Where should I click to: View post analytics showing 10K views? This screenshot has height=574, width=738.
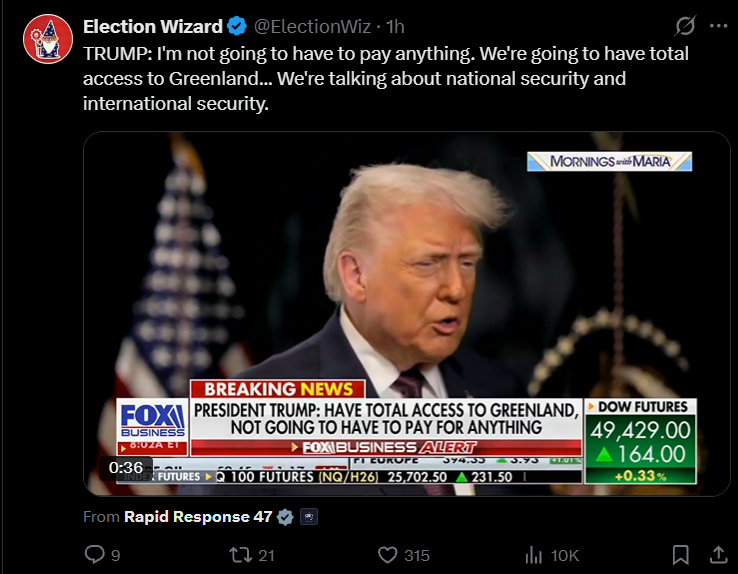coord(552,555)
